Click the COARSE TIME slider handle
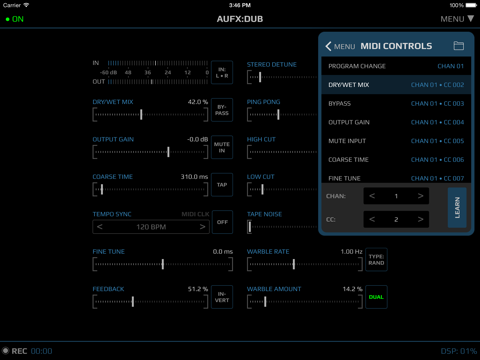The image size is (480, 360). 102,189
